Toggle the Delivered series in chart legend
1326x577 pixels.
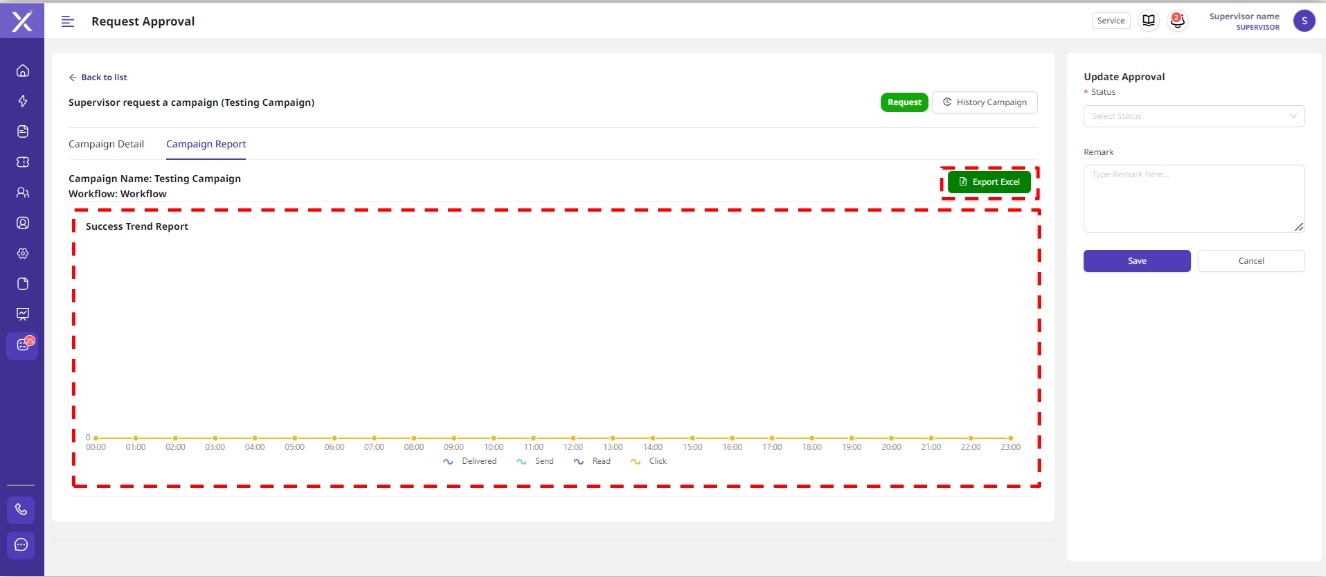click(x=470, y=461)
